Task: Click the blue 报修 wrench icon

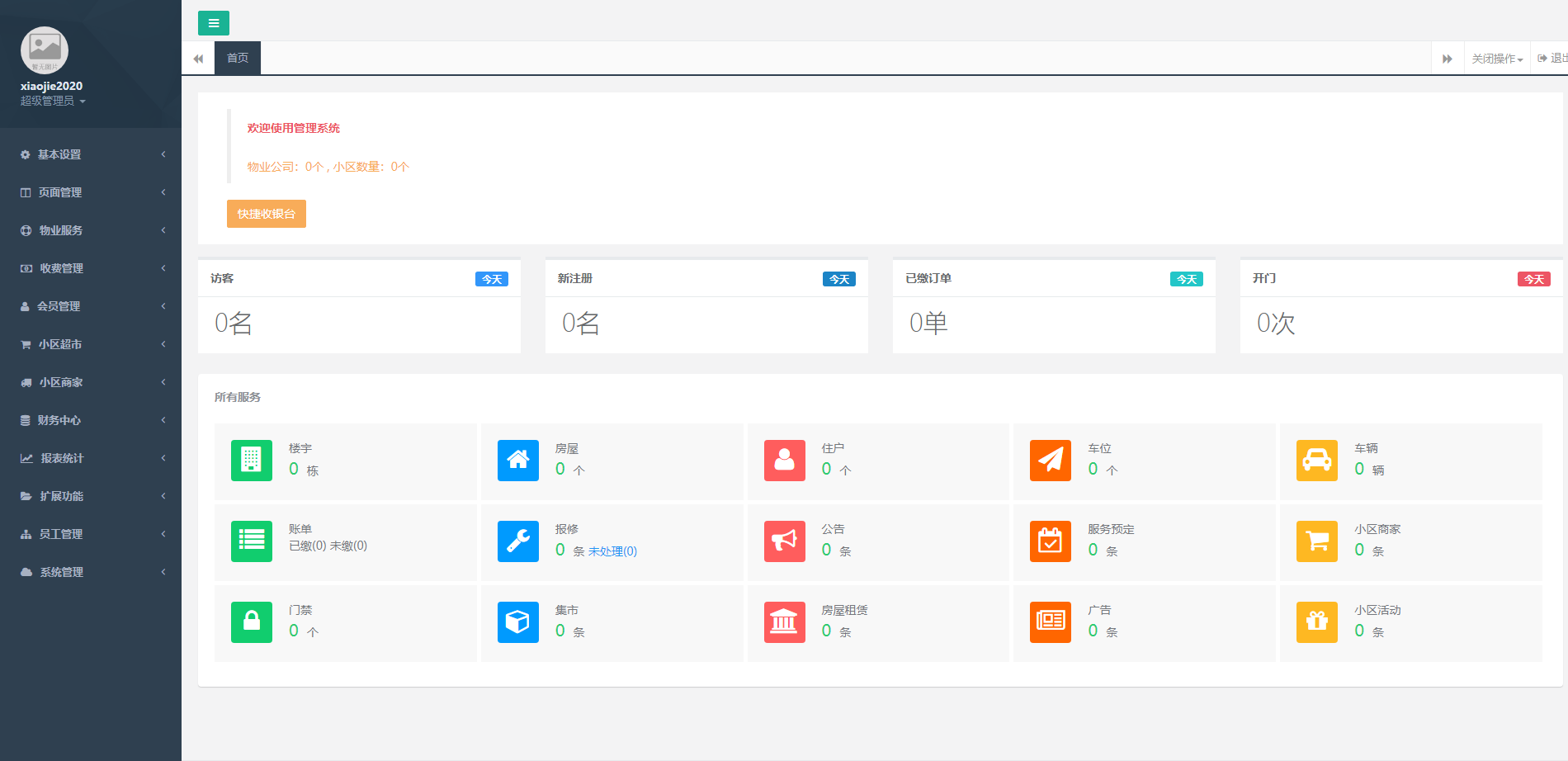Action: pos(517,541)
